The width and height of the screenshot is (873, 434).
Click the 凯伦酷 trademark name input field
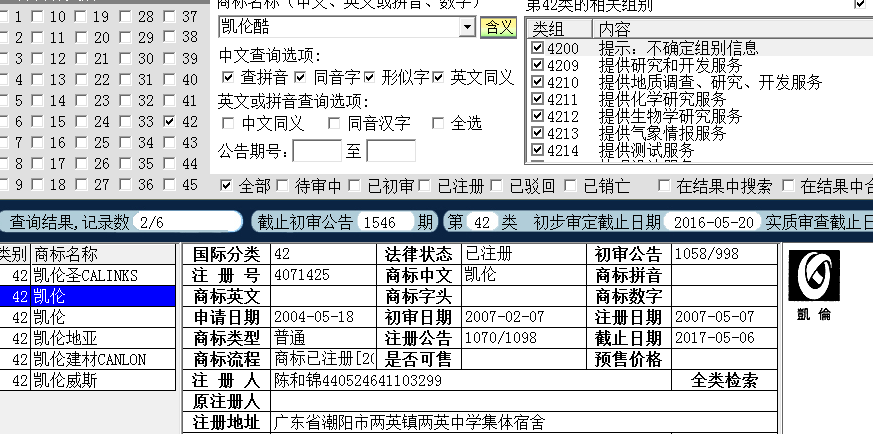click(x=339, y=27)
